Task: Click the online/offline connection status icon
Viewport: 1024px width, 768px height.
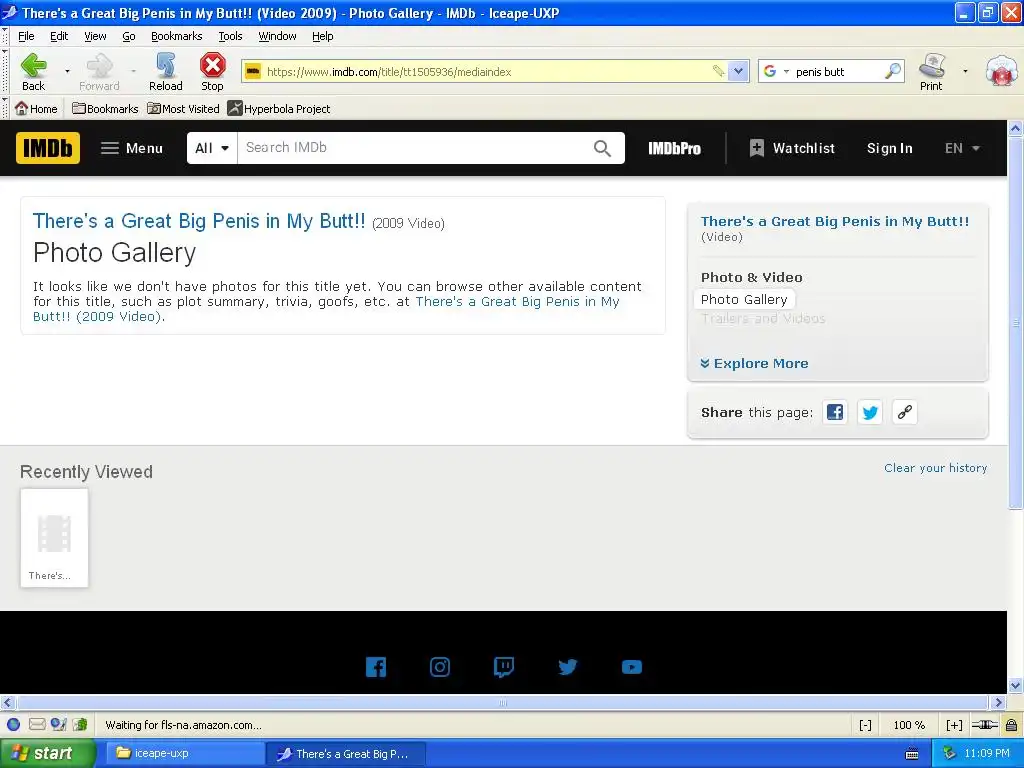Action: click(984, 725)
